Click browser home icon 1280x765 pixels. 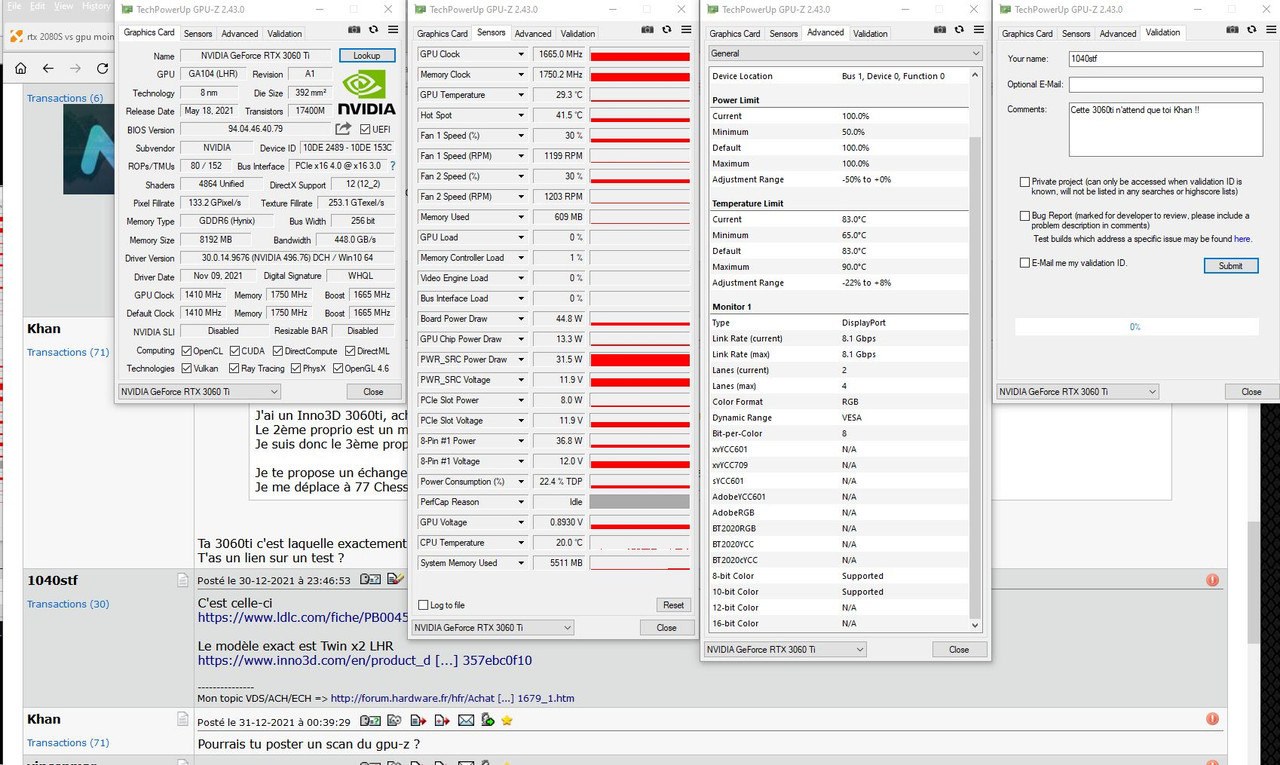pos(21,69)
